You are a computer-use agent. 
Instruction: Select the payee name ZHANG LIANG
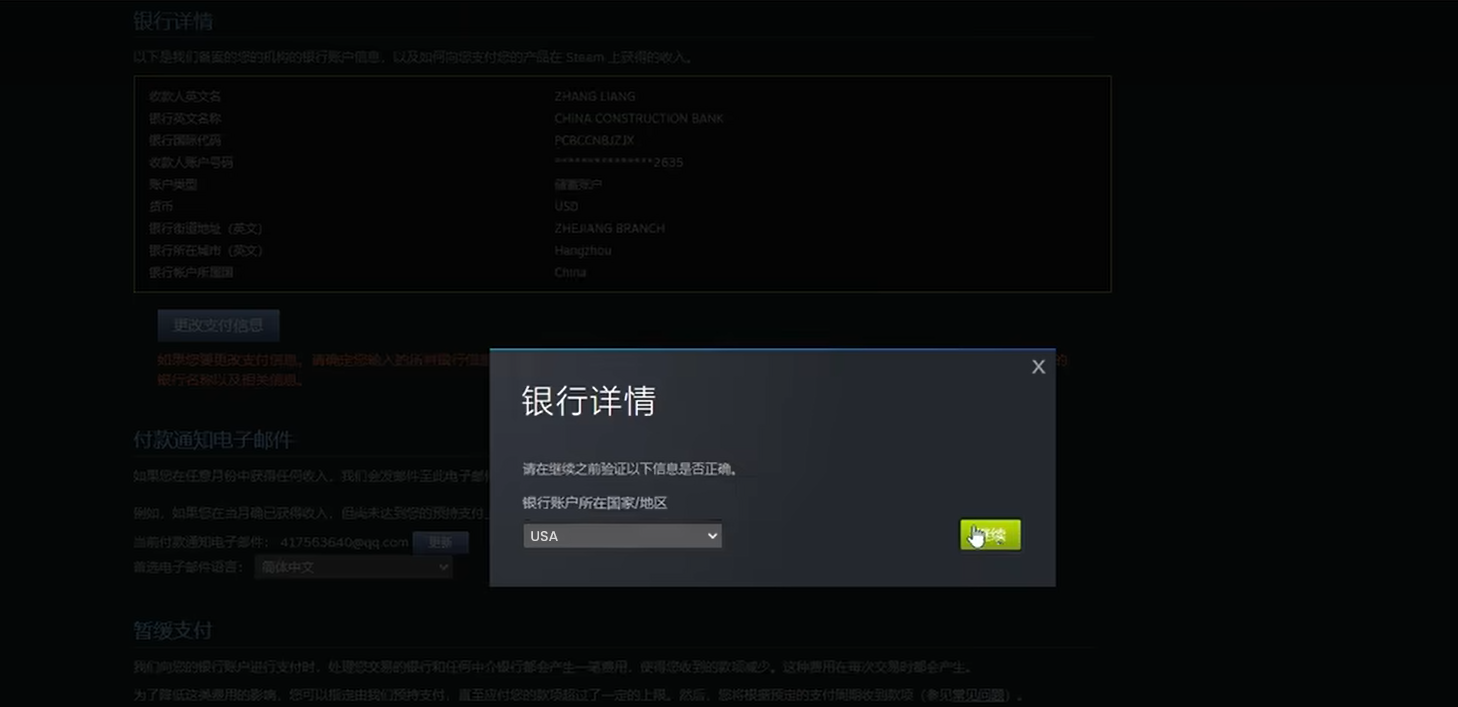tap(594, 97)
